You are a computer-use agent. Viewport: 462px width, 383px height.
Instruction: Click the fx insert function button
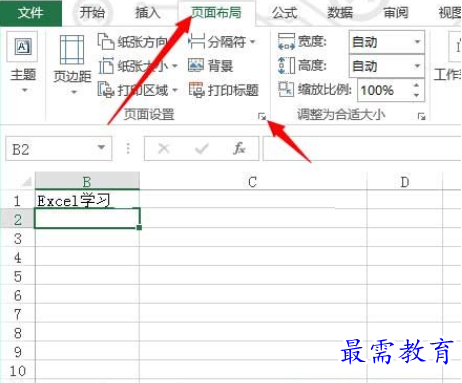(x=239, y=148)
